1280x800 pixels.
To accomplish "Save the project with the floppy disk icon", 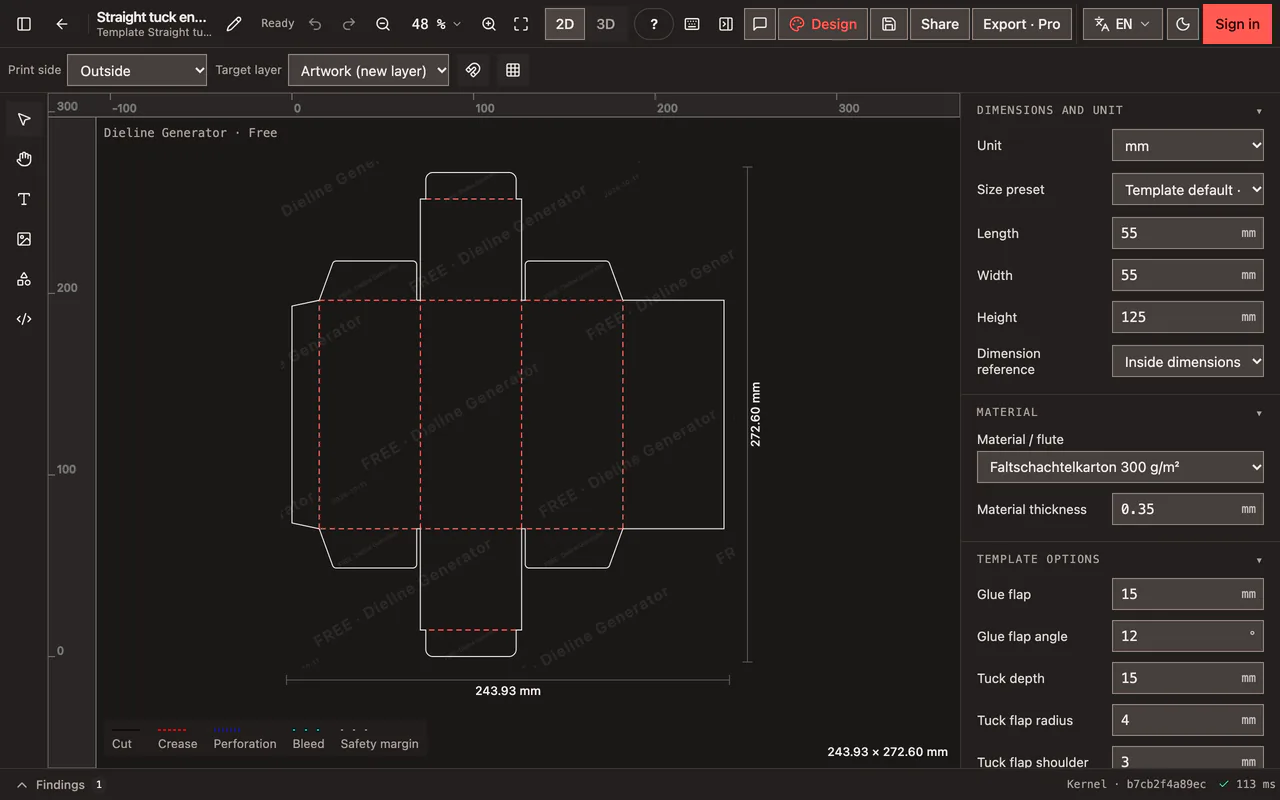I will [889, 24].
